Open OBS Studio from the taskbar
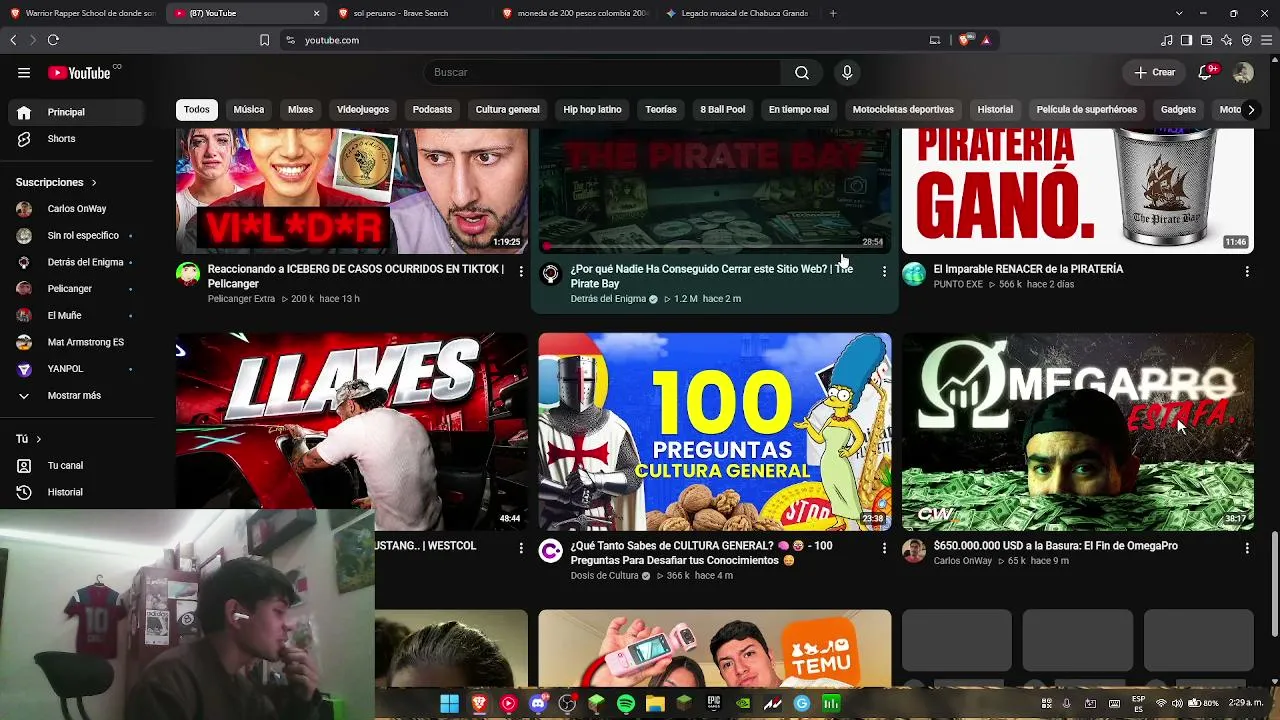Screen dimensions: 1280x720 pyautogui.click(x=567, y=704)
